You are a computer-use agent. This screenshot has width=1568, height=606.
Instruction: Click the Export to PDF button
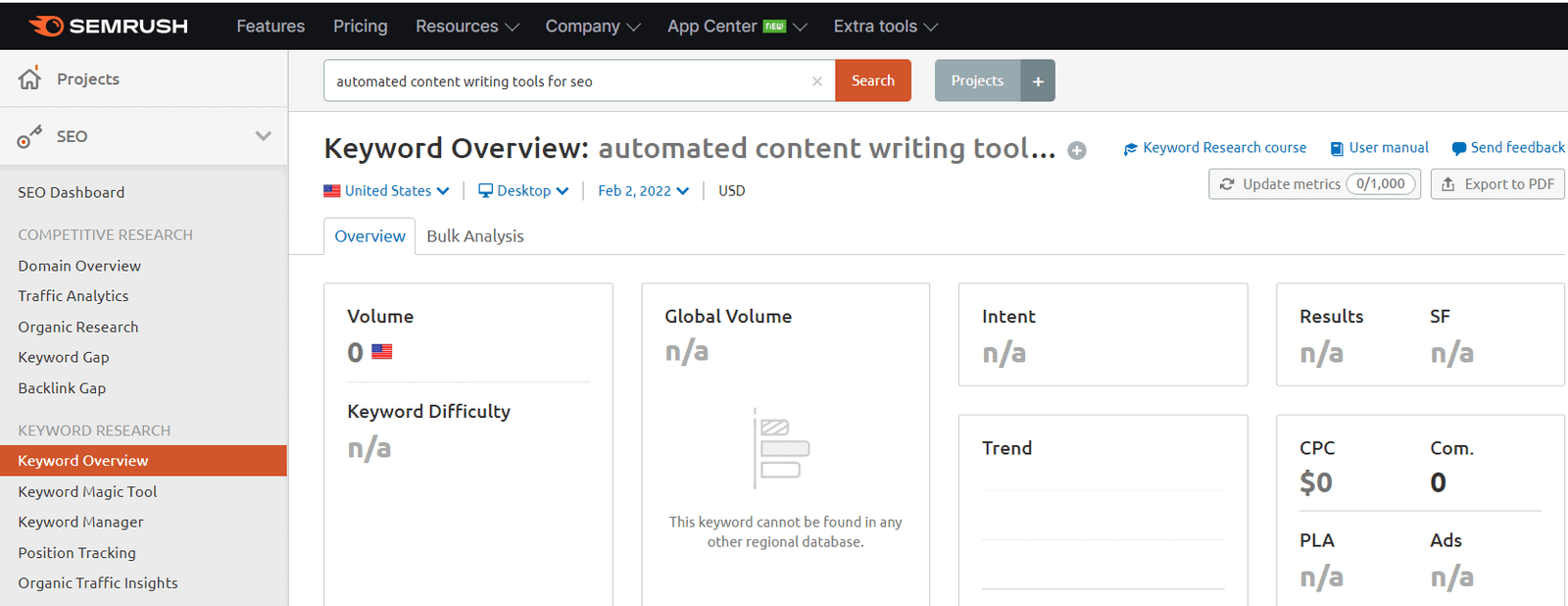tap(1497, 184)
